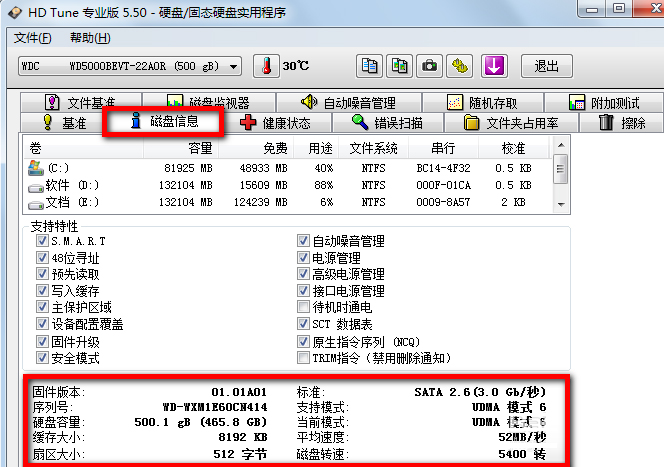Select the 文档 (E:) volume row
Image resolution: width=664 pixels, height=467 pixels.
tap(288, 202)
